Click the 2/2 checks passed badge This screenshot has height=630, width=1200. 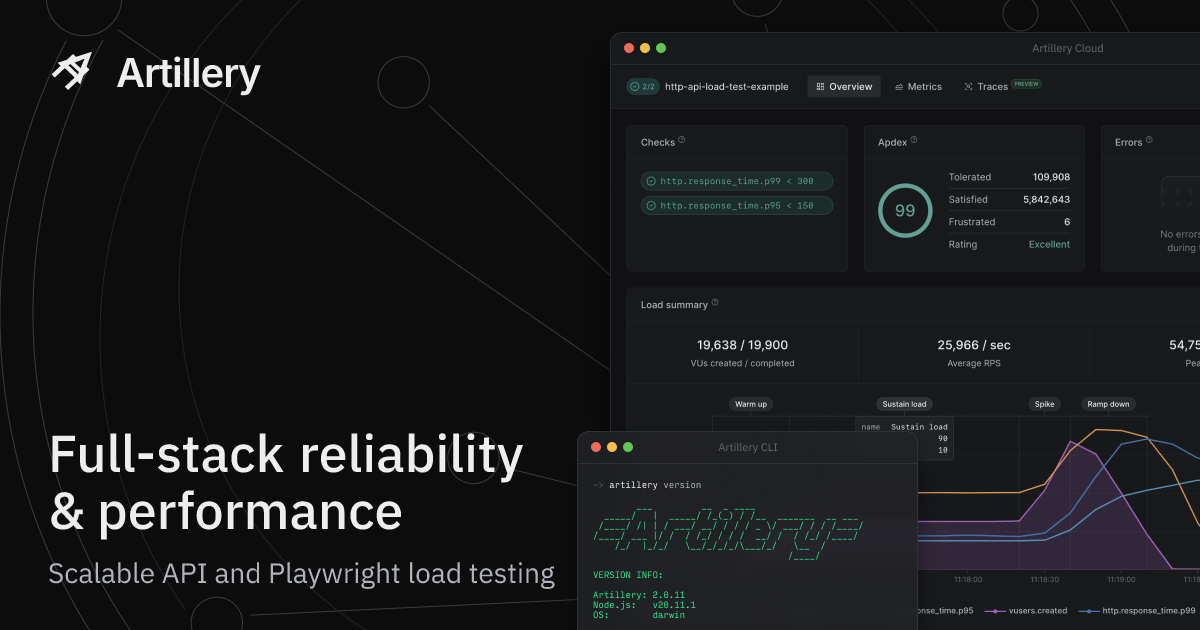click(642, 87)
